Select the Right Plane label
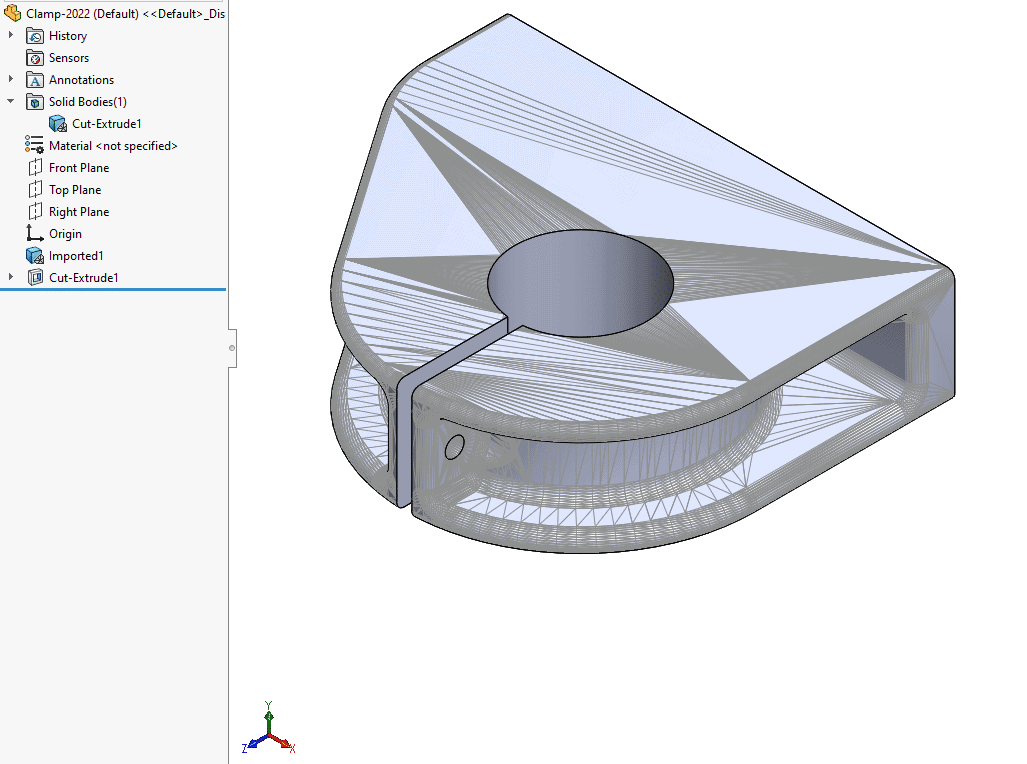 pos(79,212)
